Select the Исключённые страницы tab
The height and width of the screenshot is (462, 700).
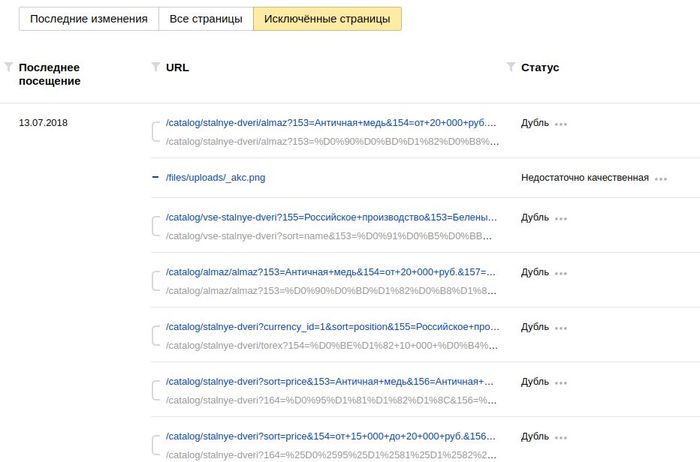tap(327, 19)
